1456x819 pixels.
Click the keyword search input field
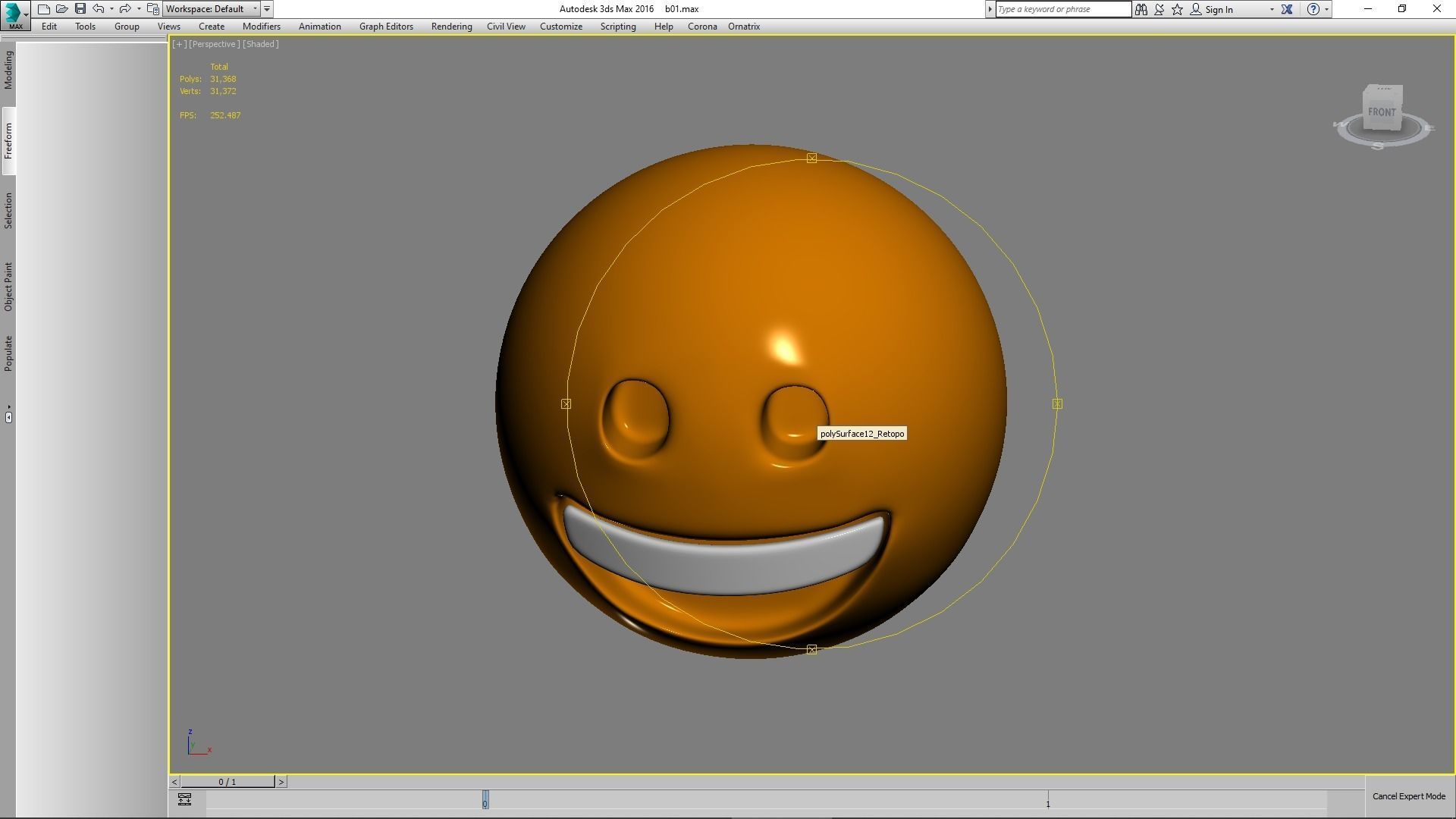pos(1063,9)
